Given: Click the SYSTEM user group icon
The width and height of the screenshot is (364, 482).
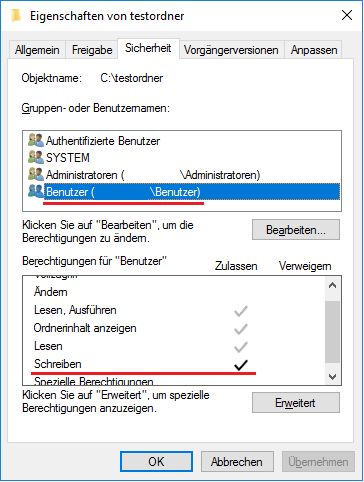Looking at the screenshot, I should [x=36, y=157].
